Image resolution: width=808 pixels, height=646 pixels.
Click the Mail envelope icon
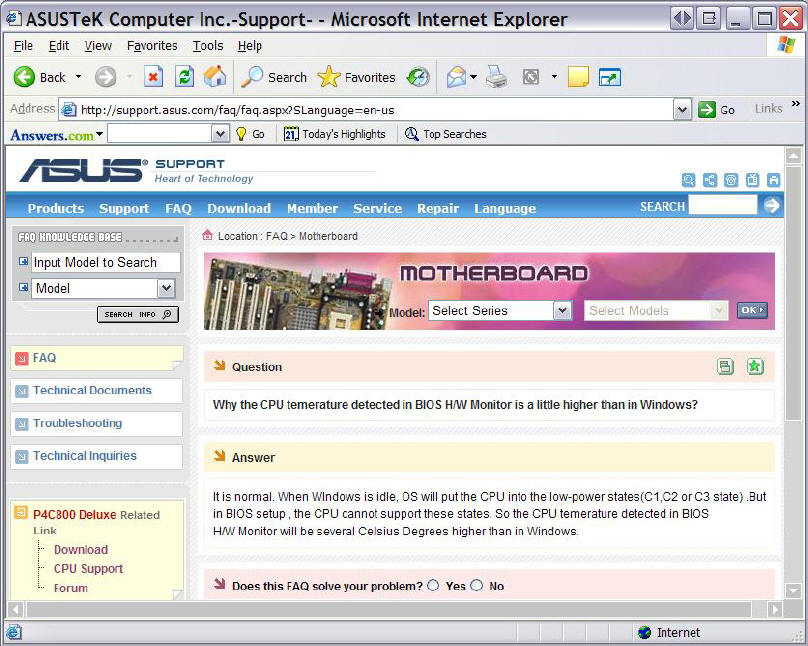[x=457, y=77]
